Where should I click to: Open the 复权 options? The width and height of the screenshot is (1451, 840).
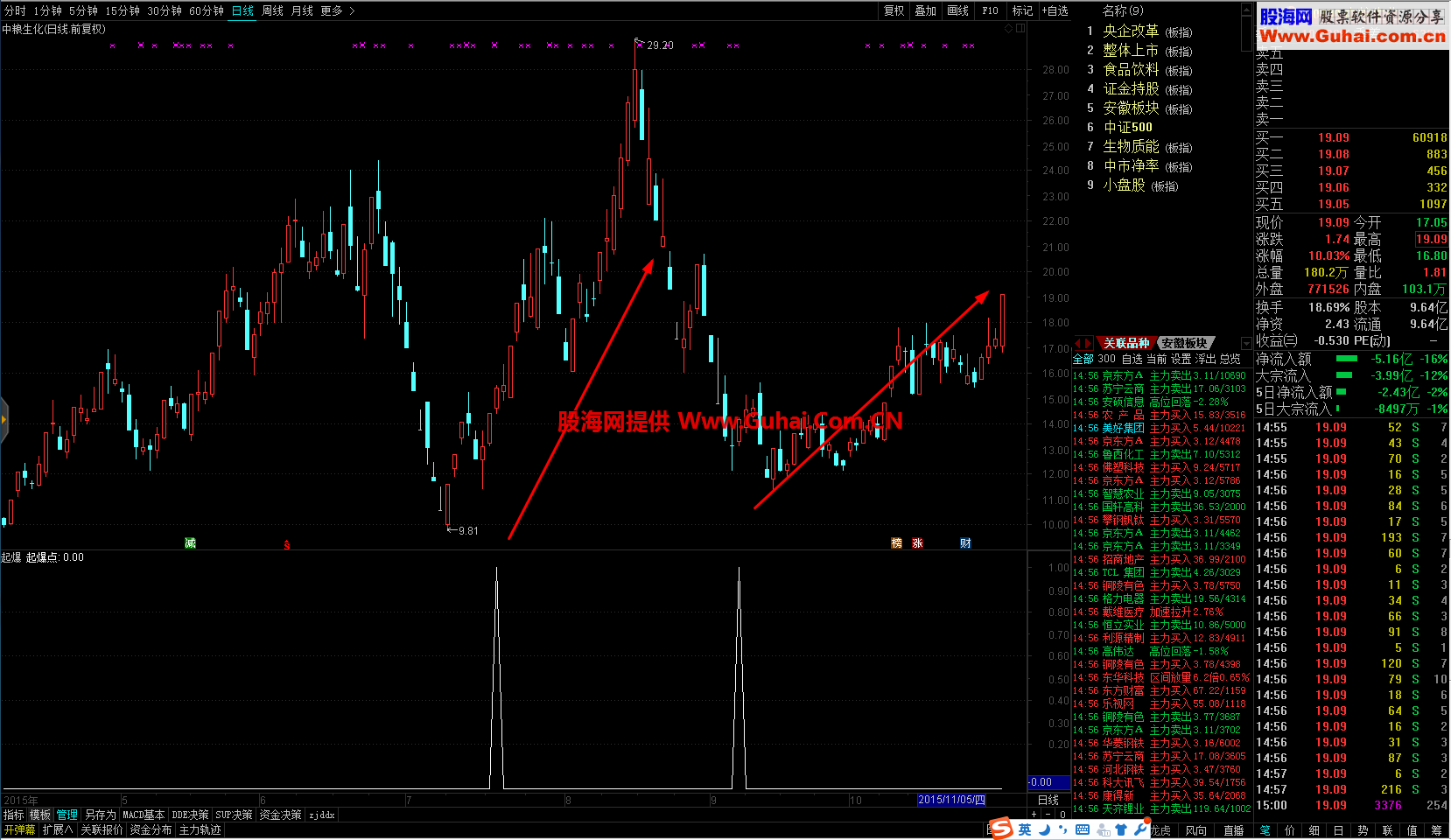click(894, 10)
